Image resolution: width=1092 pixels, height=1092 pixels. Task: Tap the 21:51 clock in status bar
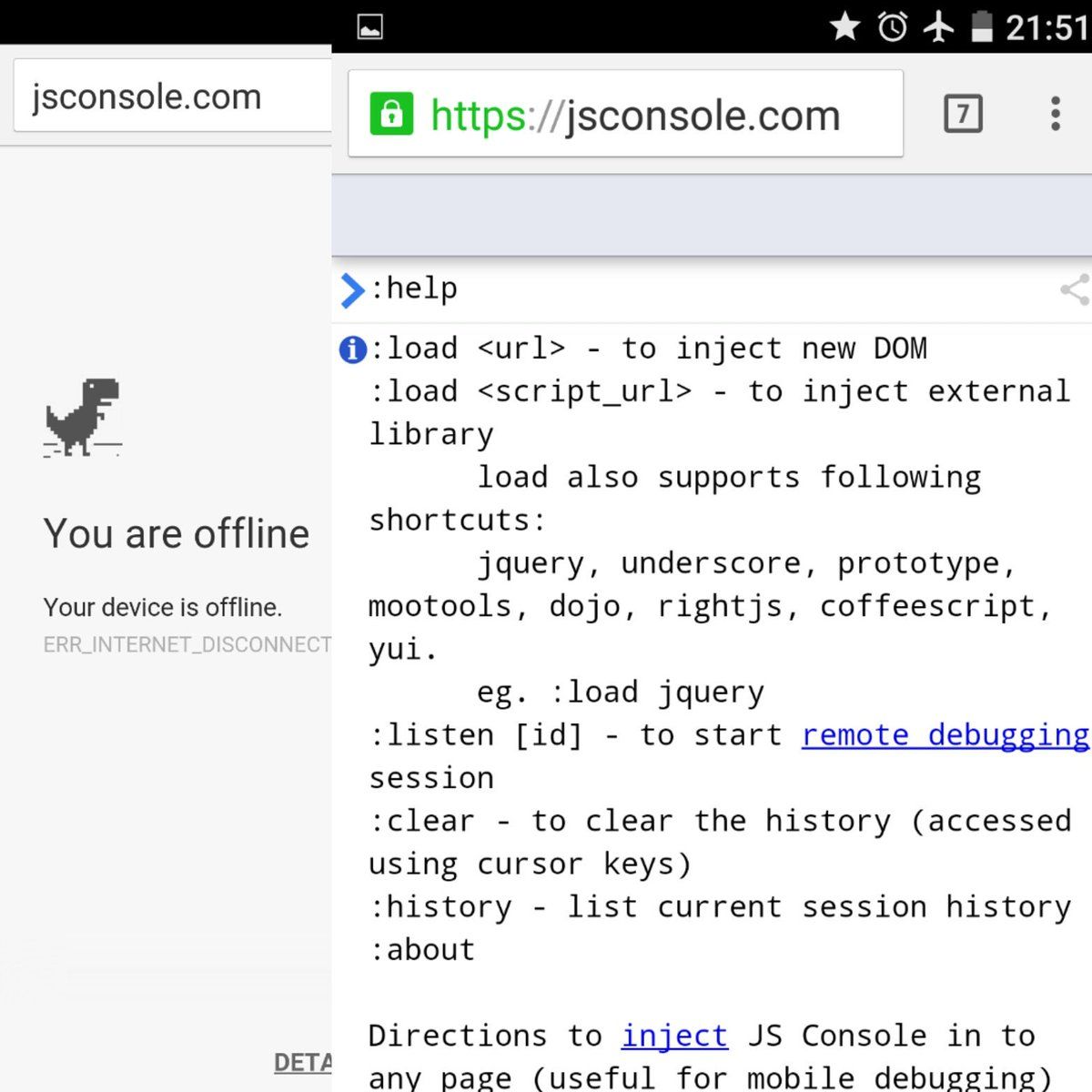(1046, 28)
